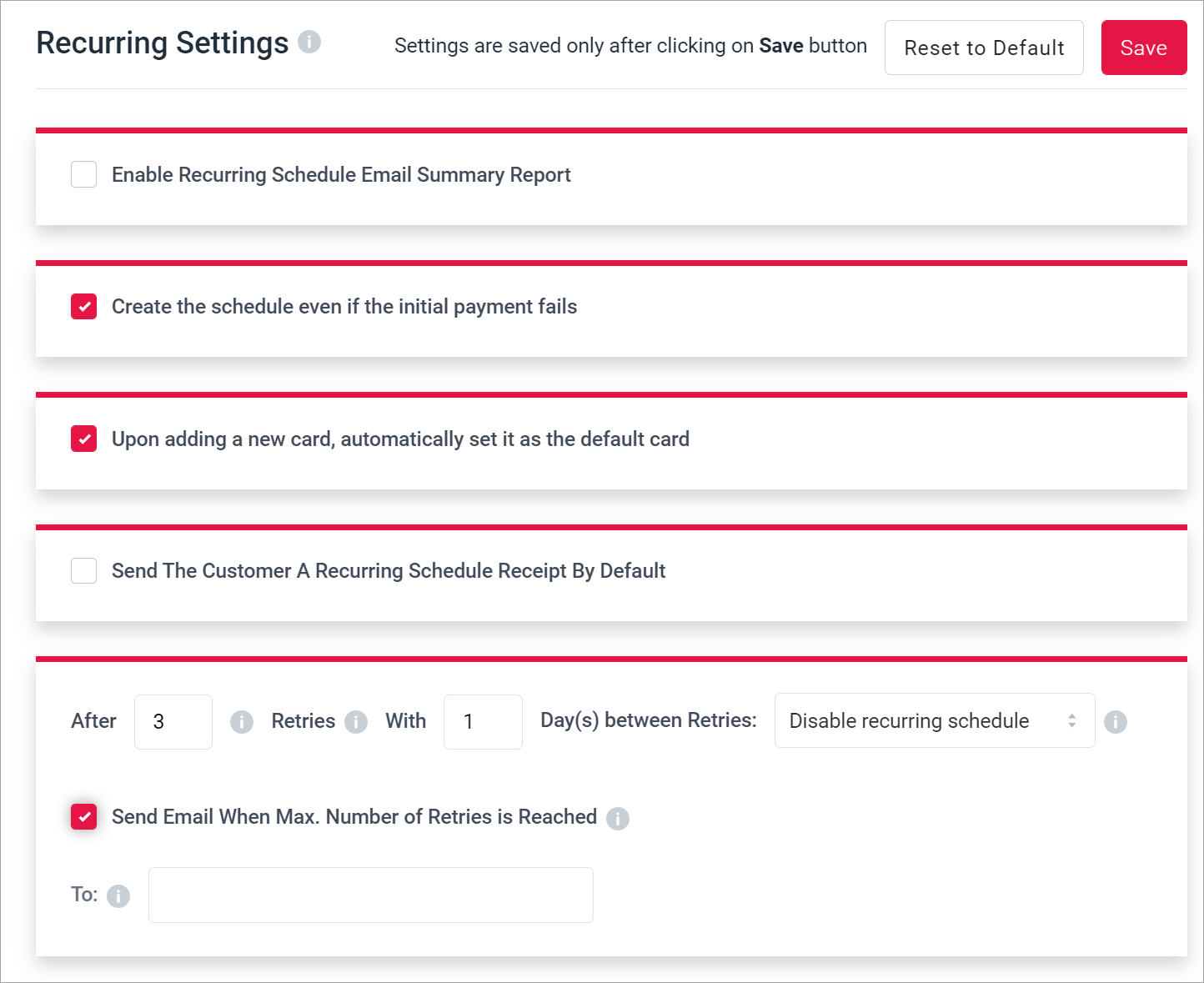Click 'Upon adding a new card' label text
The image size is (1204, 983).
coord(400,439)
